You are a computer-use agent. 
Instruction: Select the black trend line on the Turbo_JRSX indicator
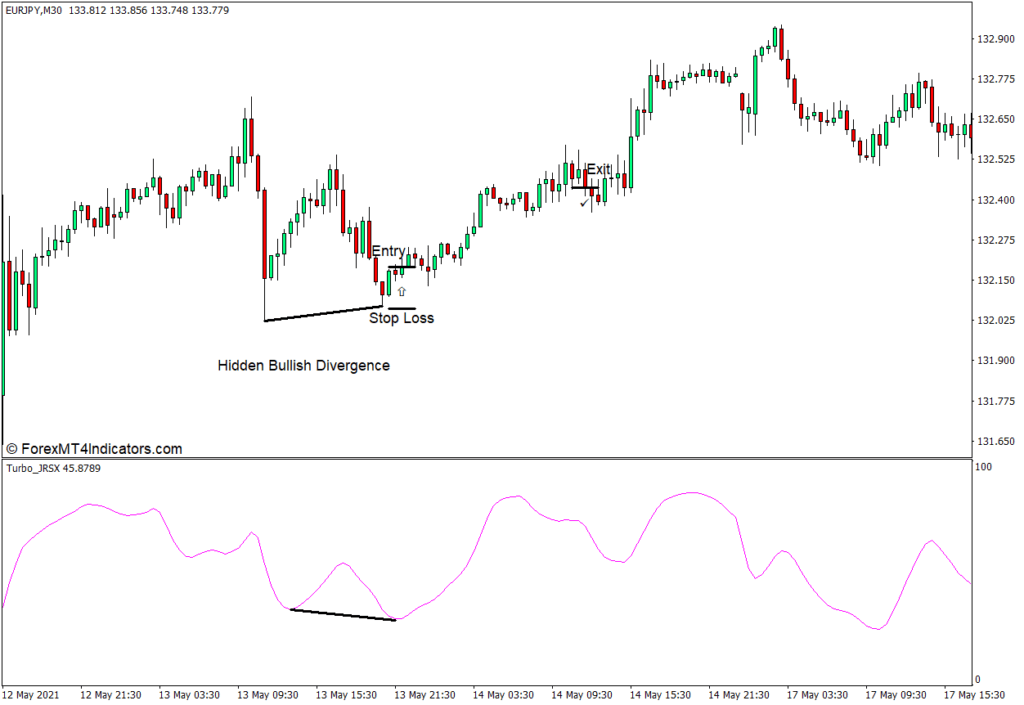[343, 615]
